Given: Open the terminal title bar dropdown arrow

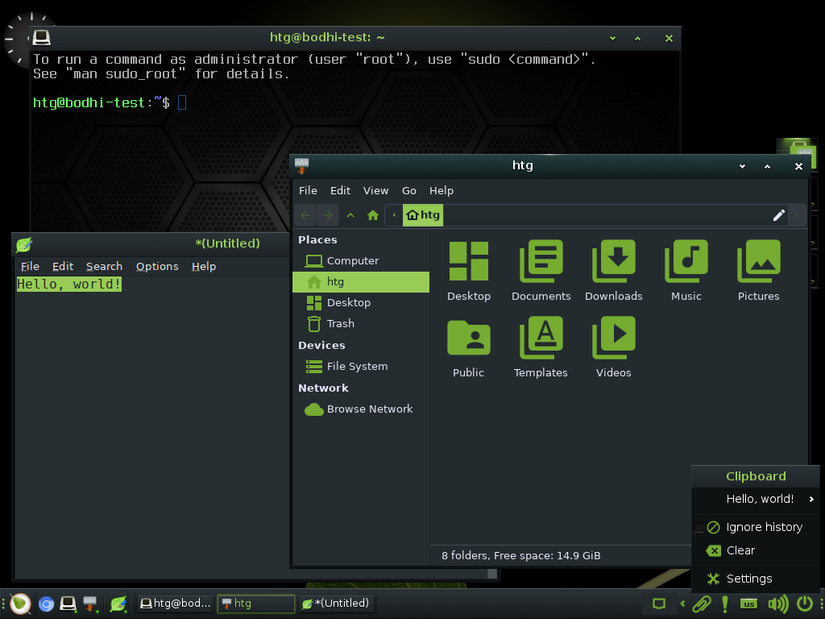Looking at the screenshot, I should point(612,38).
